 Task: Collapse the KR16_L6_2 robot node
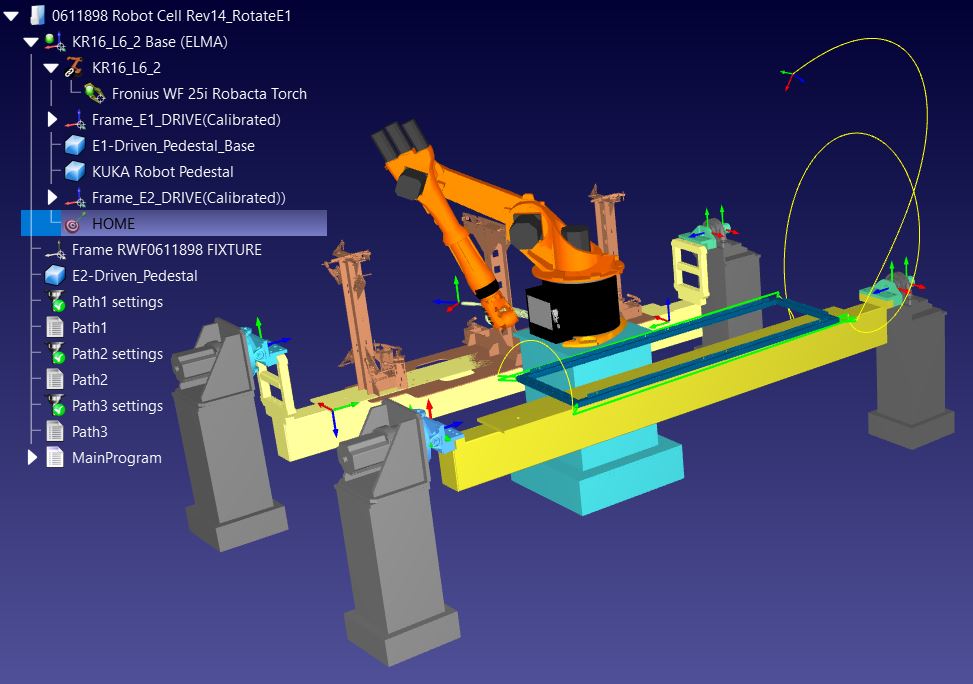52,68
